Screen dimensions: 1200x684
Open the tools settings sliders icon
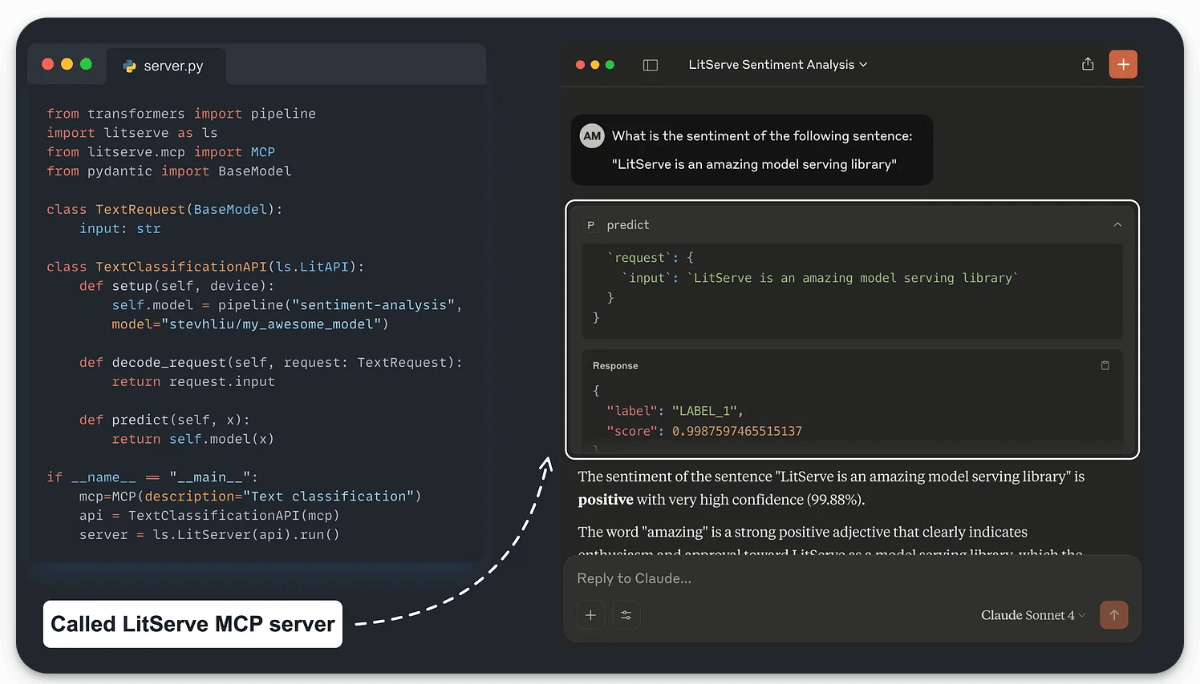tap(626, 615)
